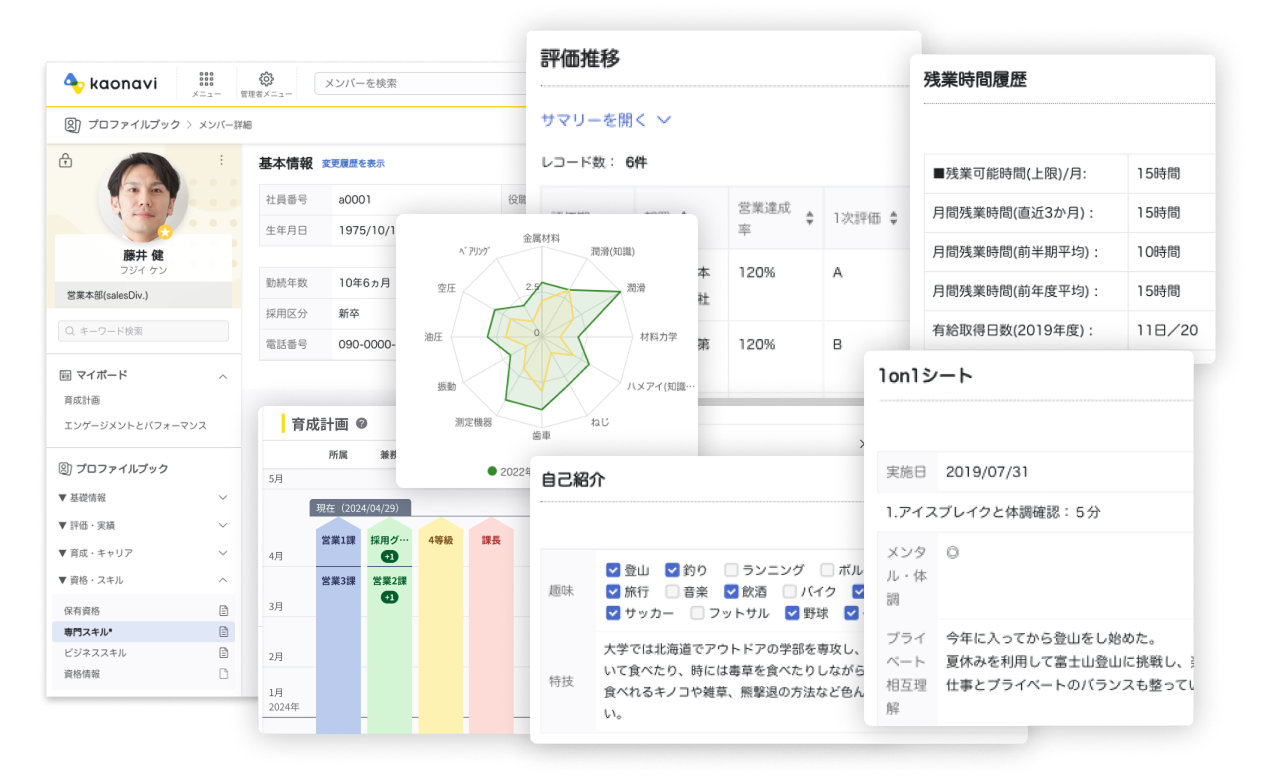This screenshot has width=1280, height=778.
Task: Check the ランニング hobby checkbox
Action: coord(732,570)
